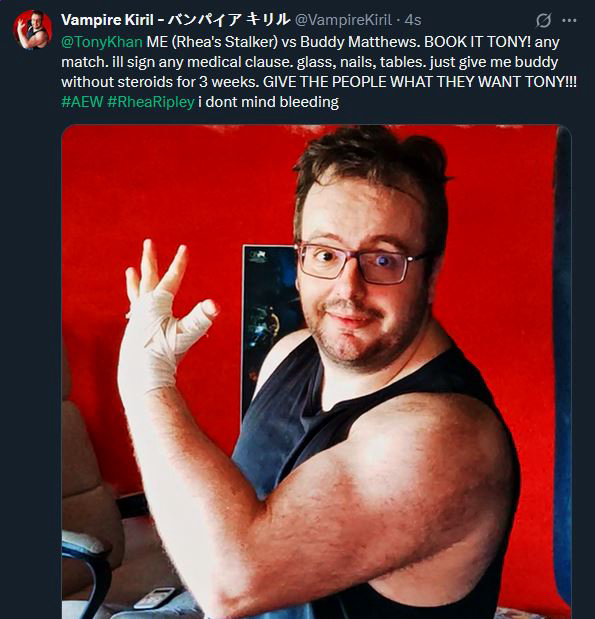The height and width of the screenshot is (619, 595).
Task: Open the @TonyKhan mention link
Action: pyautogui.click(x=102, y=42)
